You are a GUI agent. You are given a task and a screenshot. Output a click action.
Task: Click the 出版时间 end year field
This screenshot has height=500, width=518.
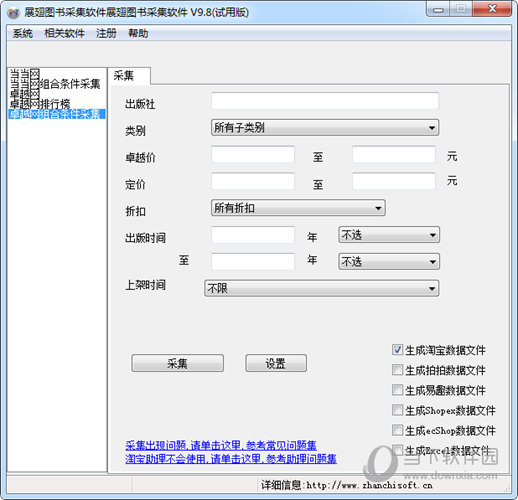click(253, 262)
